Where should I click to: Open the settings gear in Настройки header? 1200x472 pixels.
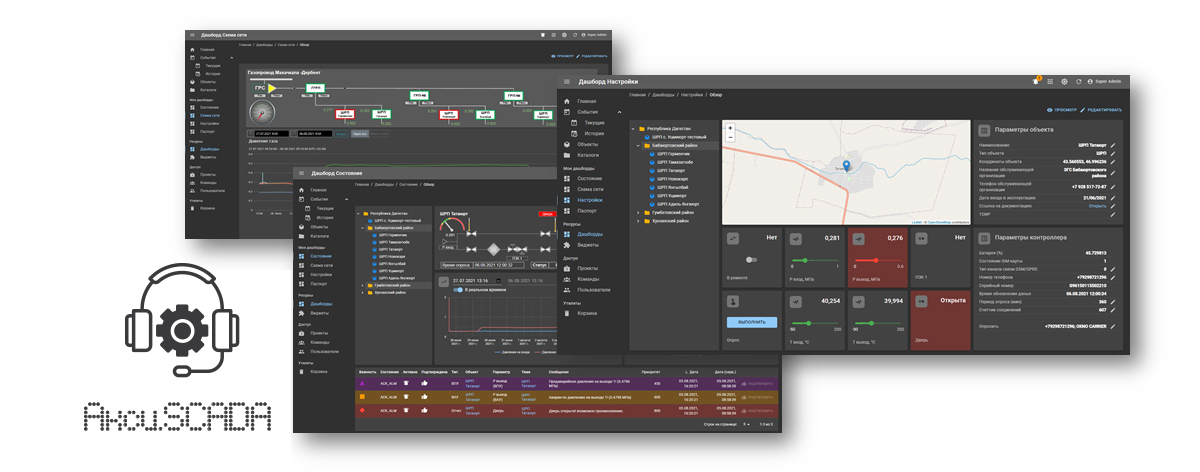click(x=1065, y=80)
